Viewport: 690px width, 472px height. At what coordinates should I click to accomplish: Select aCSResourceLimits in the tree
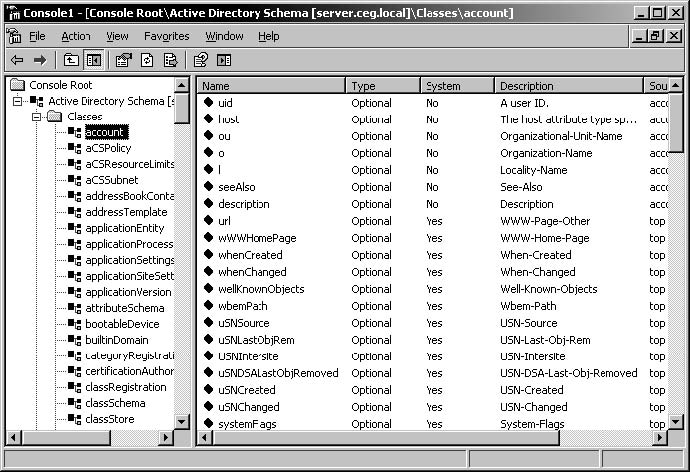coord(129,164)
